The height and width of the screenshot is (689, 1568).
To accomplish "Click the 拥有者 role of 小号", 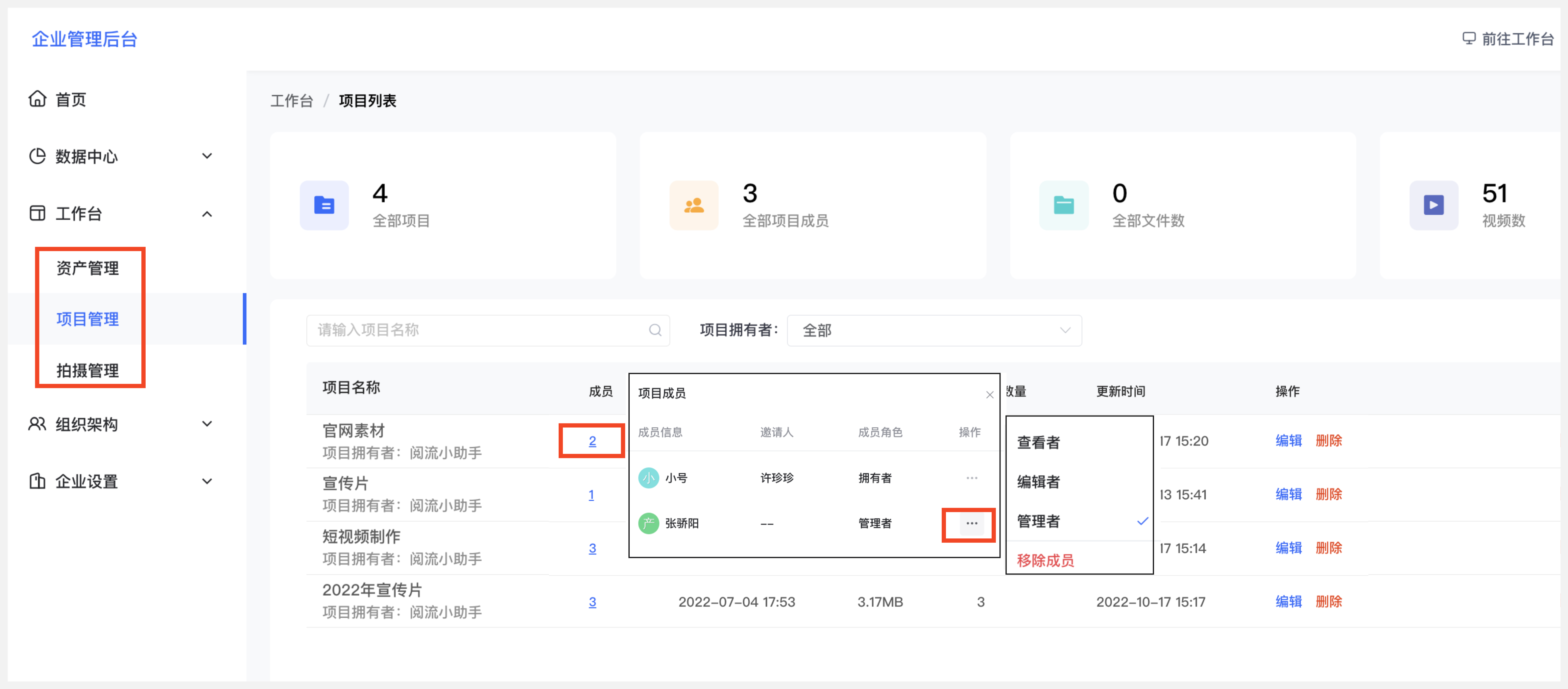I will (875, 478).
